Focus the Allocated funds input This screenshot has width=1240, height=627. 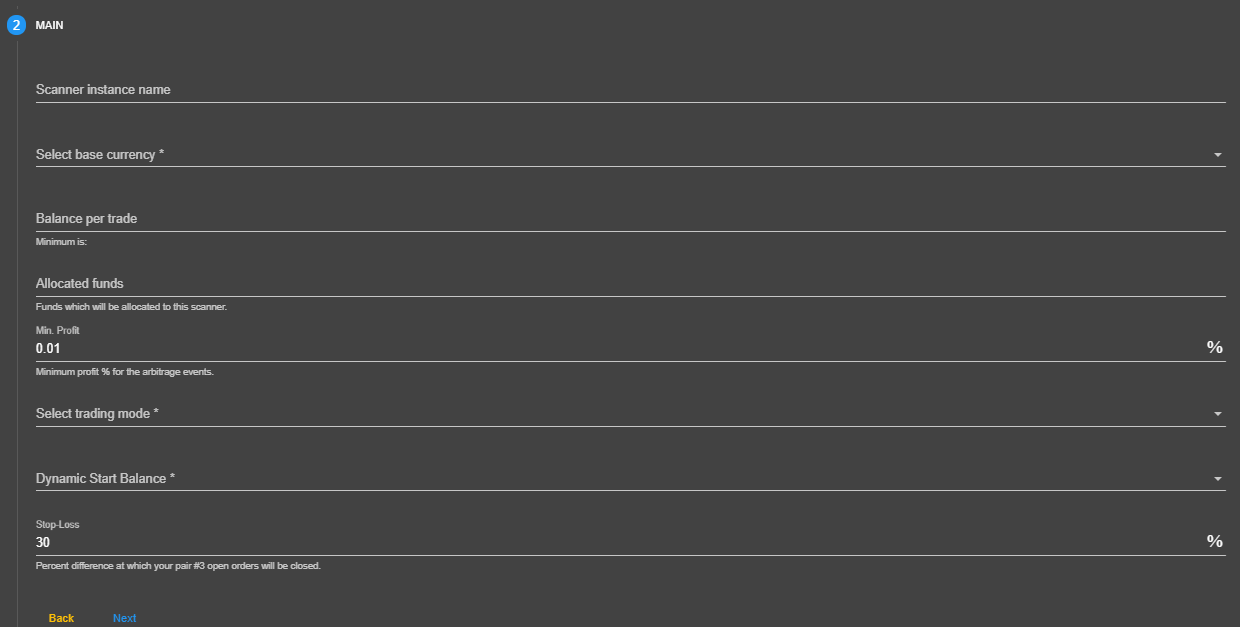click(630, 283)
